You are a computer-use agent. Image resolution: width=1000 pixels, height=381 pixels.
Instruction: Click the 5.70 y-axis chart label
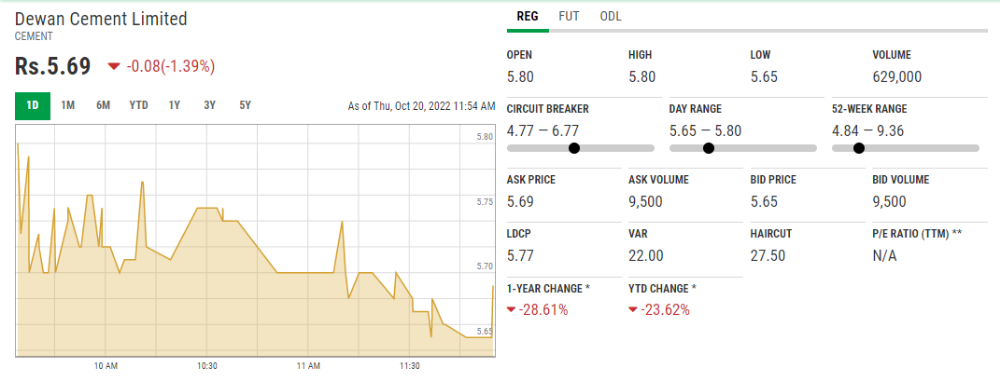click(x=485, y=267)
